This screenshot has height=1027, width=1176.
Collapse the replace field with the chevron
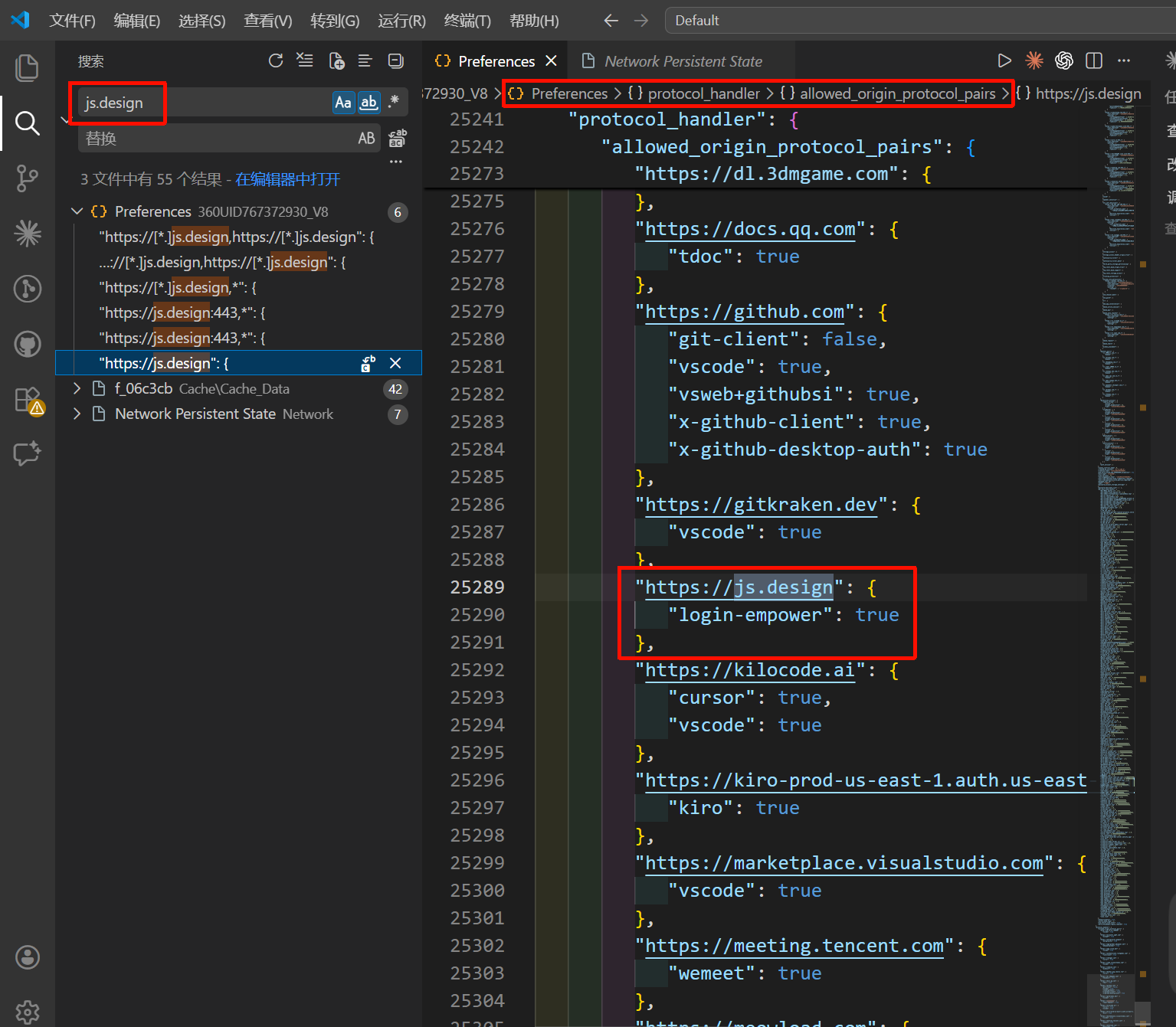[64, 120]
